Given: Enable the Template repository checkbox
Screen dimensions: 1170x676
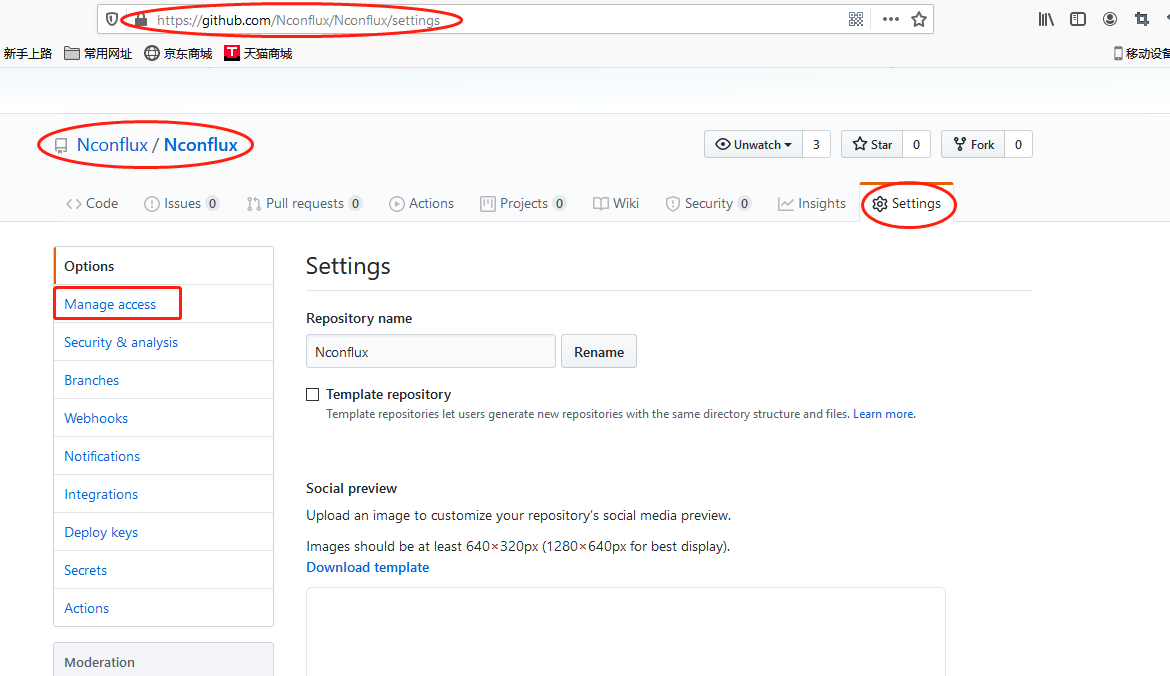Looking at the screenshot, I should click(313, 395).
